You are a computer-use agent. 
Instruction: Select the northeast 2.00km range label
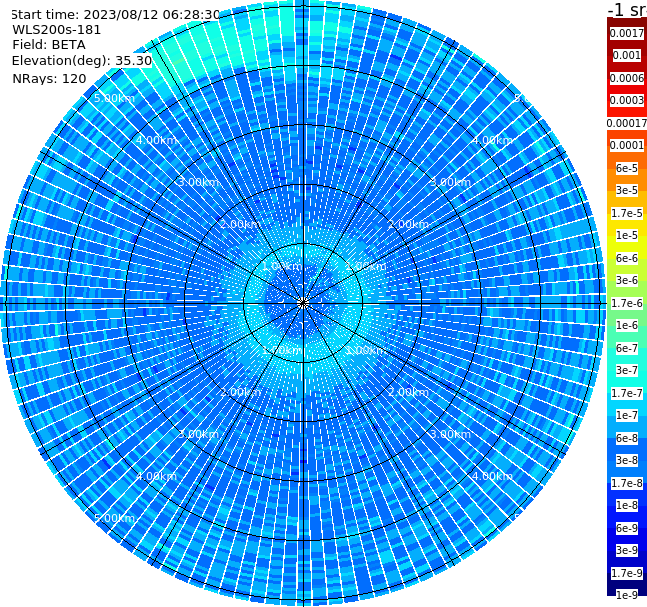(x=408, y=224)
